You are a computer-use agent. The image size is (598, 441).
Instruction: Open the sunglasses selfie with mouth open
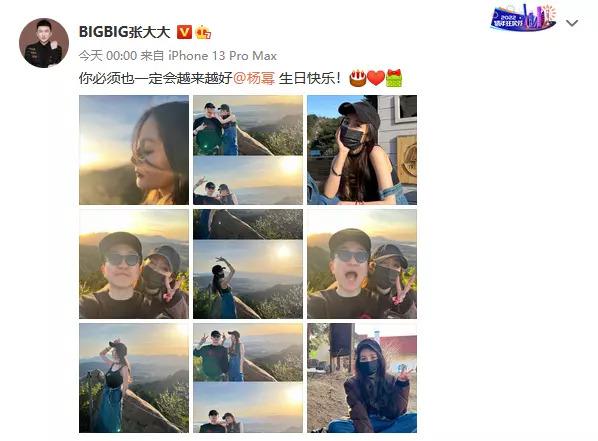(362, 264)
